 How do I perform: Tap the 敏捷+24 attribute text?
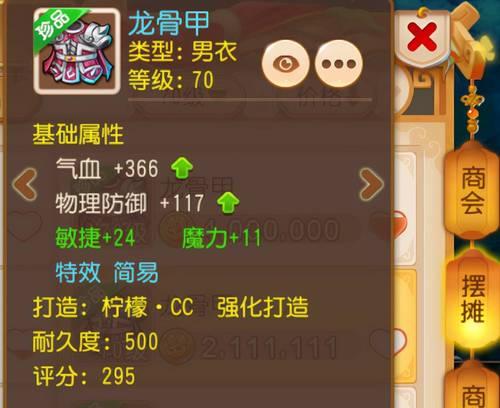tap(95, 238)
